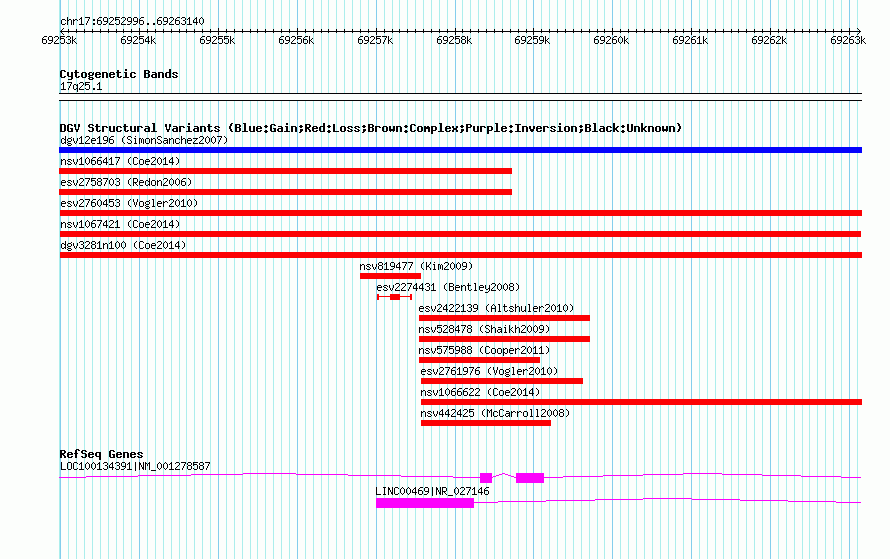The height and width of the screenshot is (559, 890).
Task: Open esv2760453 (Vogler2010) variant label
Action: coord(129,203)
